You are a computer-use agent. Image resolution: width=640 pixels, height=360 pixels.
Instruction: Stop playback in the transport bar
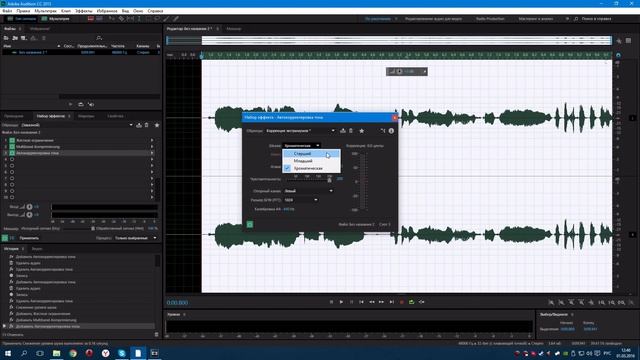click(x=331, y=302)
